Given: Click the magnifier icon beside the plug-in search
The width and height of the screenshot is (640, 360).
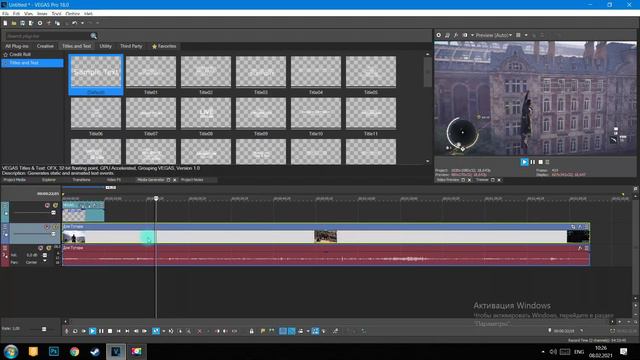Looking at the screenshot, I should coord(93,36).
